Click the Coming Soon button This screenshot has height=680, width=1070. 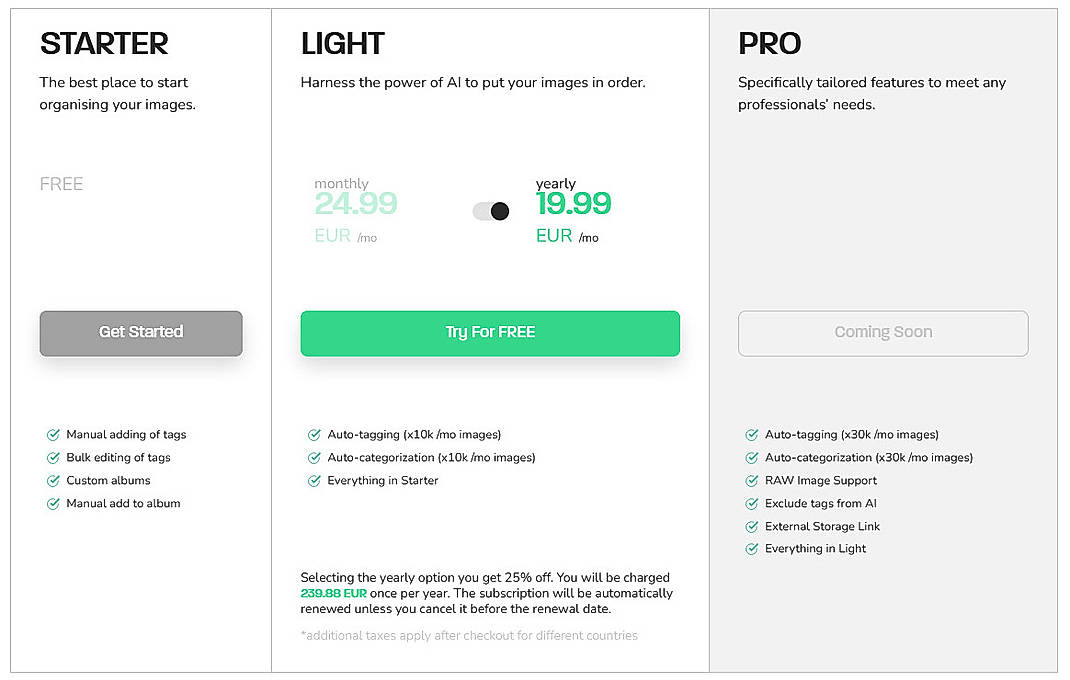click(x=883, y=333)
